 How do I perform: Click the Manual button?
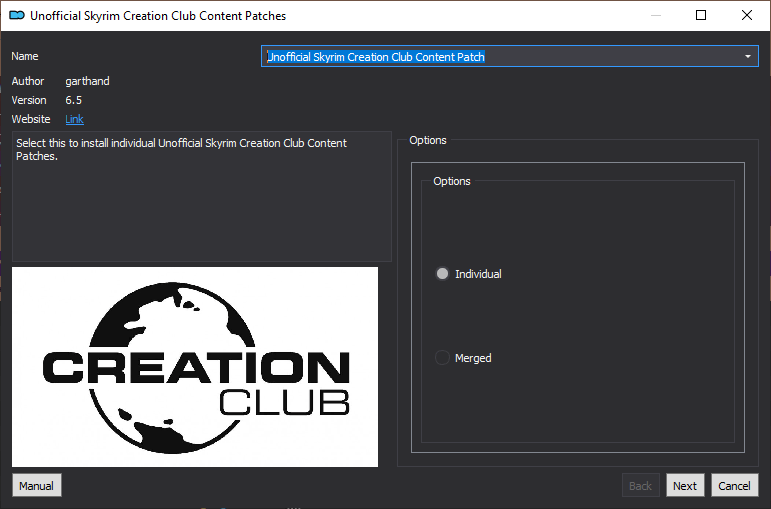pos(36,486)
